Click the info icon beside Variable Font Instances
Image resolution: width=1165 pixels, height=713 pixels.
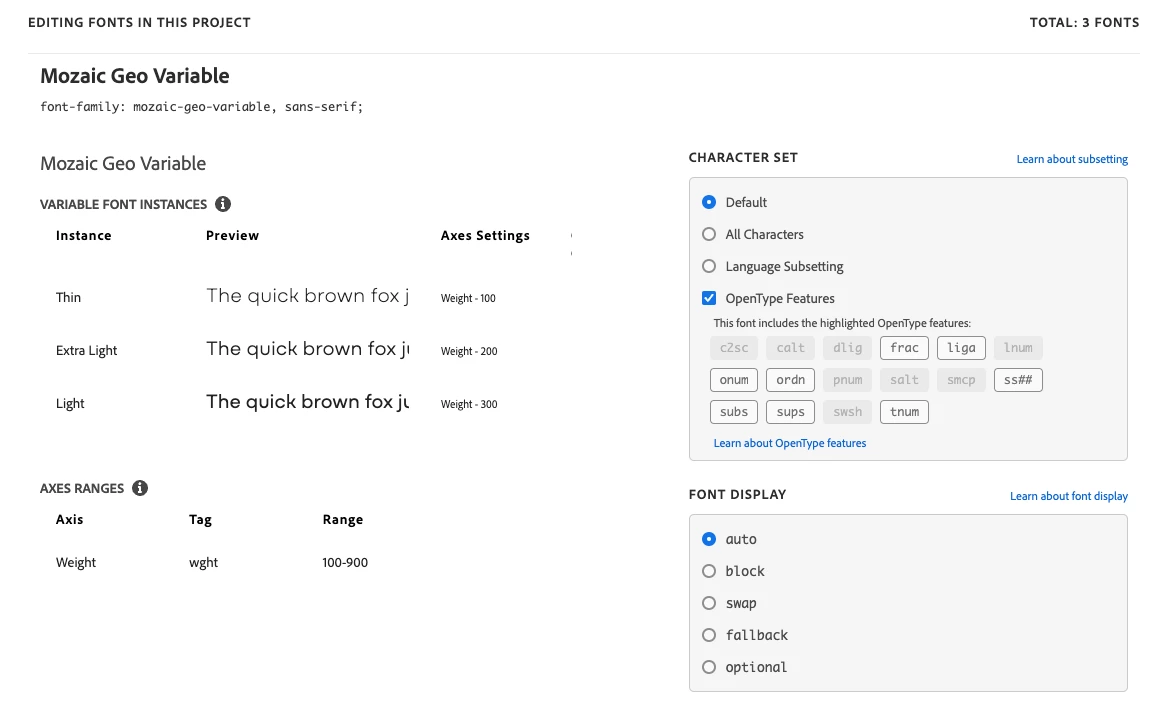223,204
